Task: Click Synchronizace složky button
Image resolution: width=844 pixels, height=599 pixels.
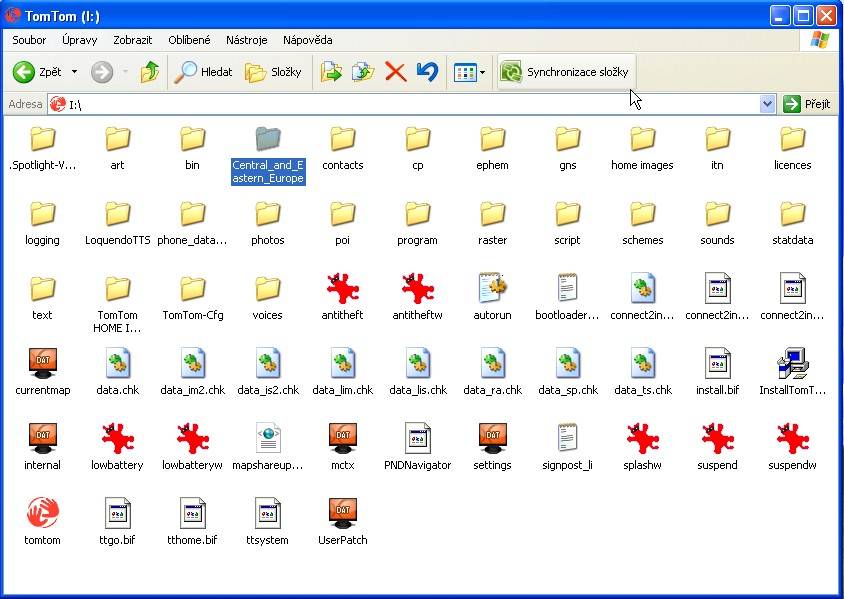Action: 566,72
